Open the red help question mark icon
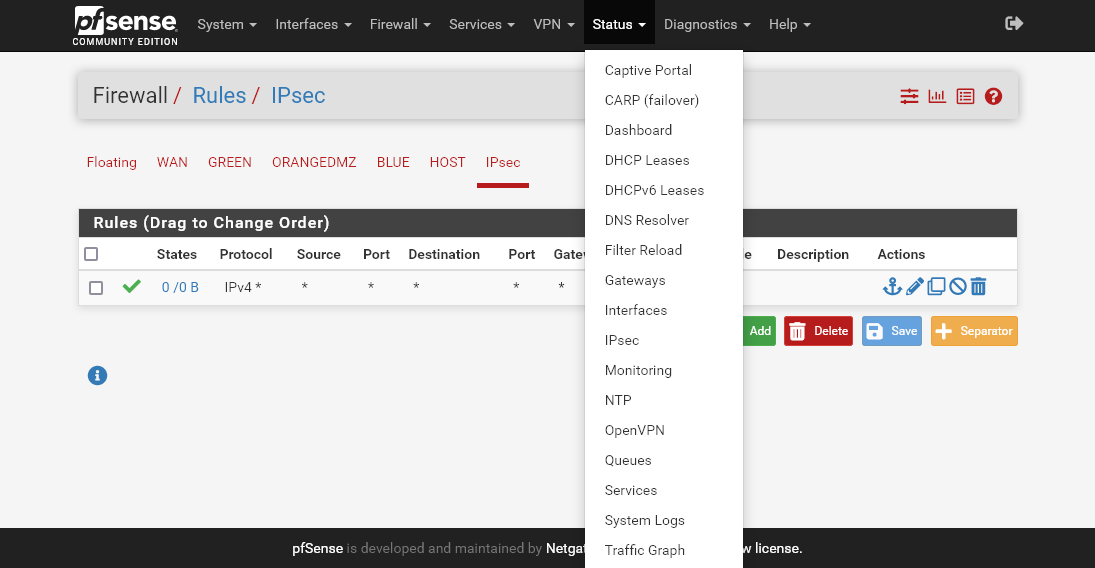 (x=993, y=96)
